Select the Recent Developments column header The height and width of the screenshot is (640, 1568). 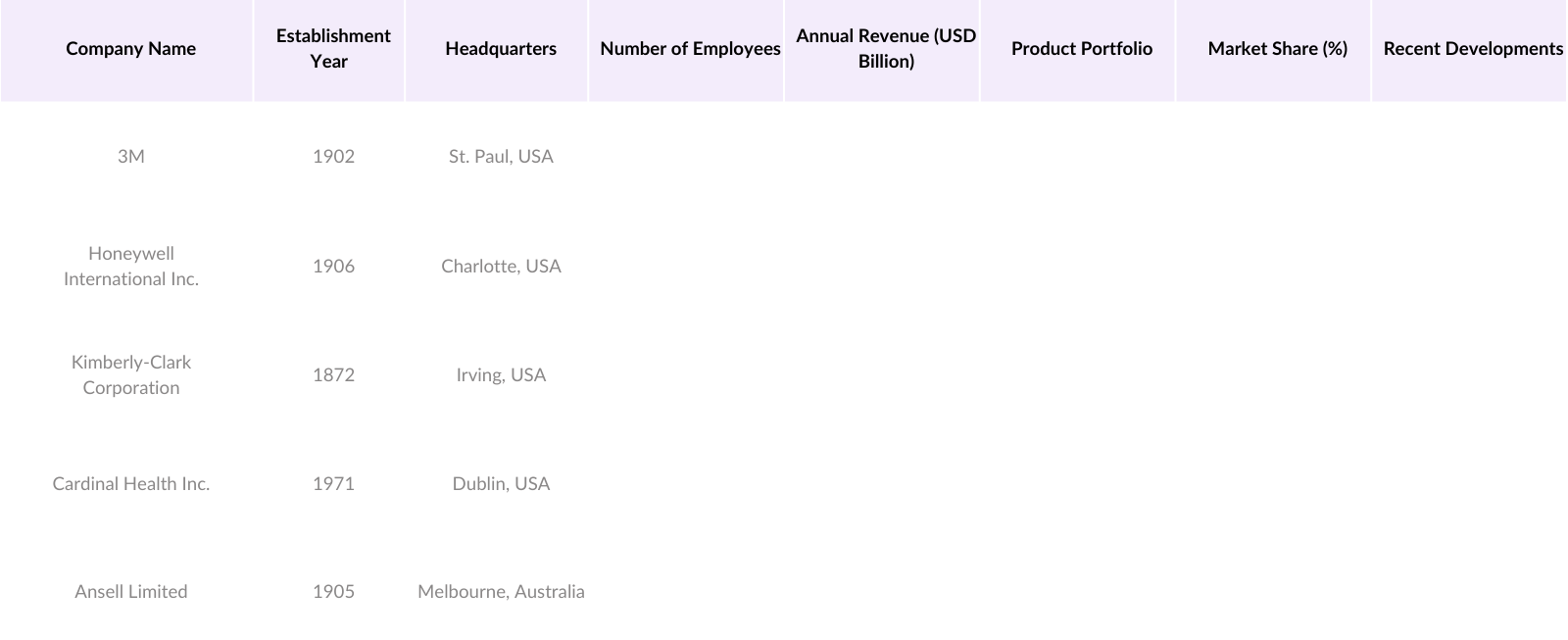pyautogui.click(x=1472, y=49)
